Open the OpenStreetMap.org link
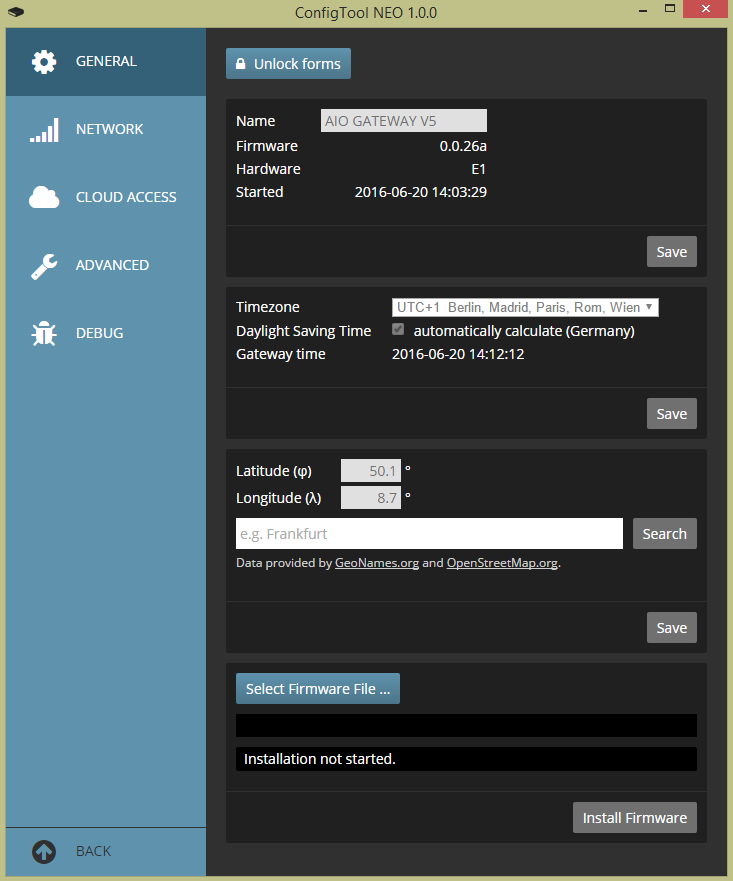 [502, 563]
